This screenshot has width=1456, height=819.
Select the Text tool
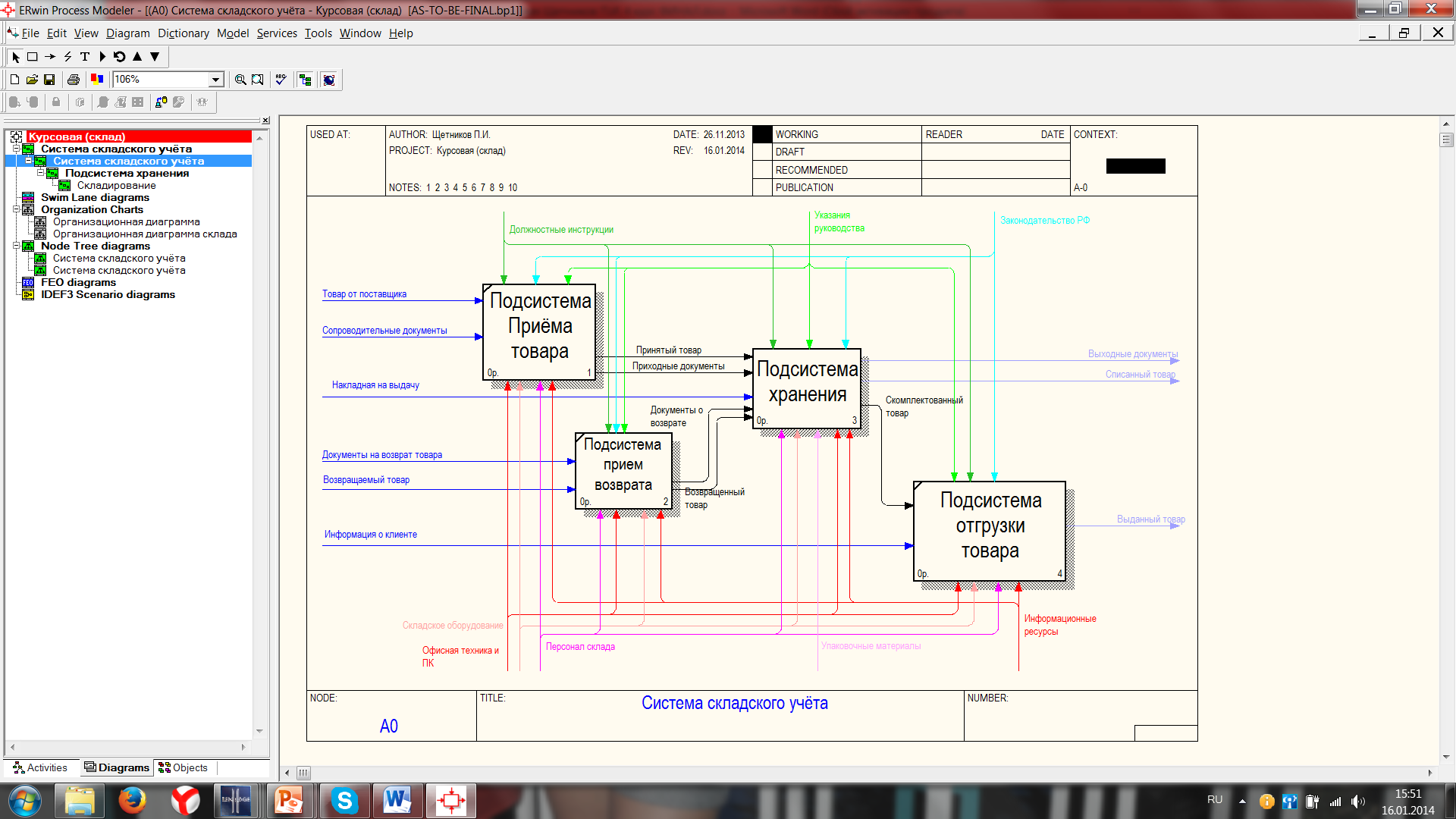click(x=85, y=57)
